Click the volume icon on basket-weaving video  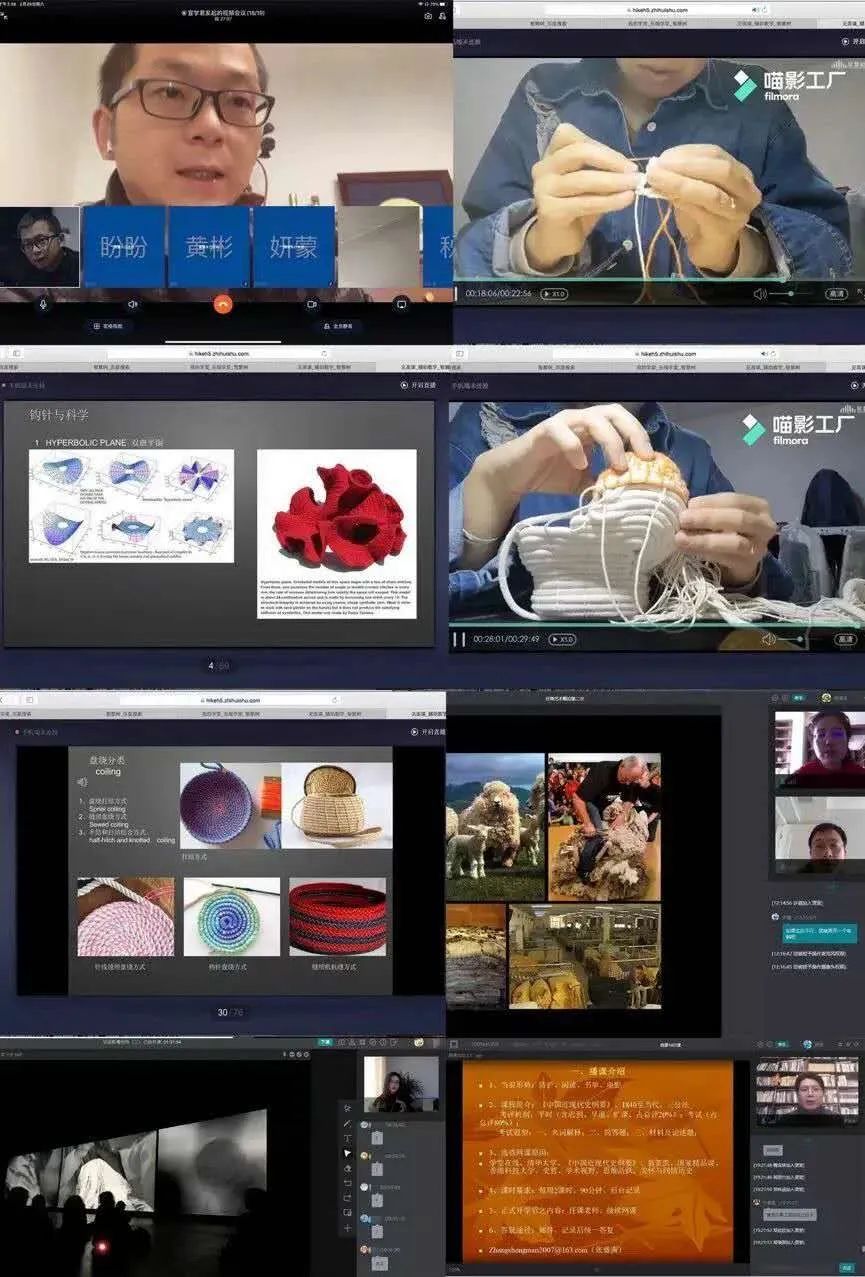tap(768, 639)
